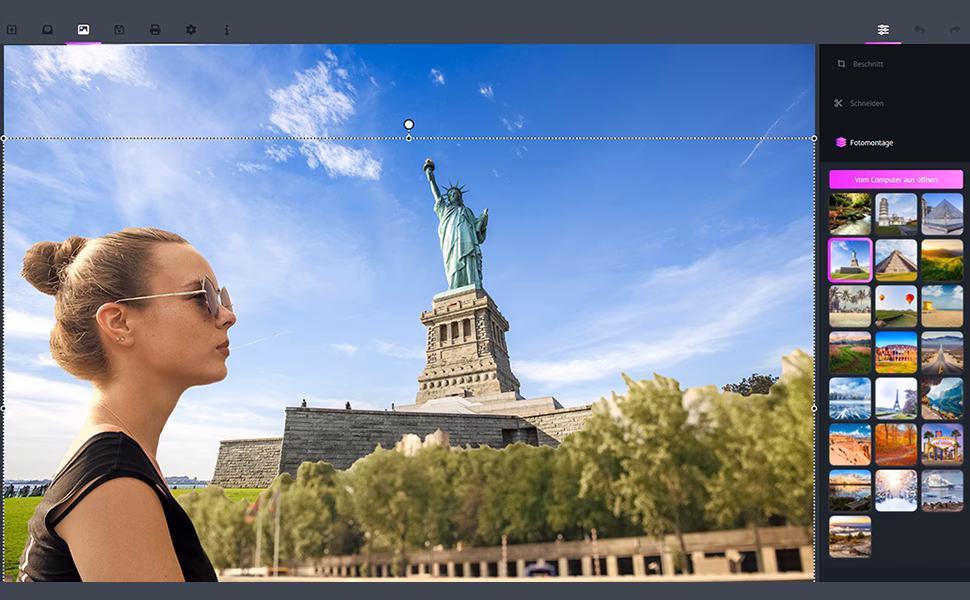The width and height of the screenshot is (970, 600).
Task: Click the layers icon beside Fotomontage
Action: coord(841,142)
